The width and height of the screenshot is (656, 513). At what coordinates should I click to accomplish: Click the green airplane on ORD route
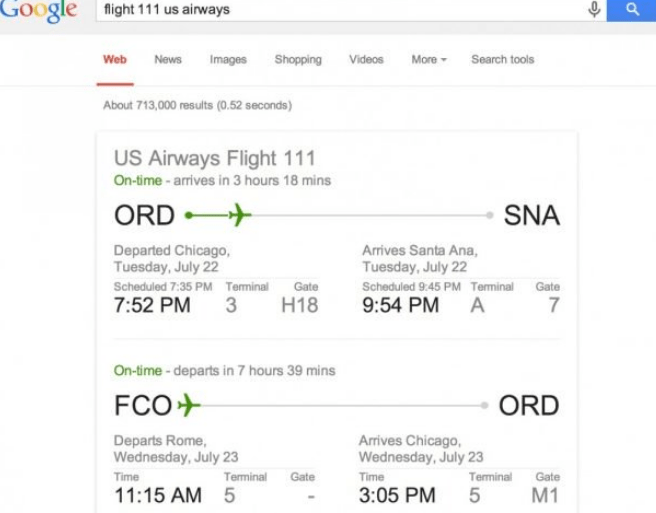pyautogui.click(x=238, y=215)
